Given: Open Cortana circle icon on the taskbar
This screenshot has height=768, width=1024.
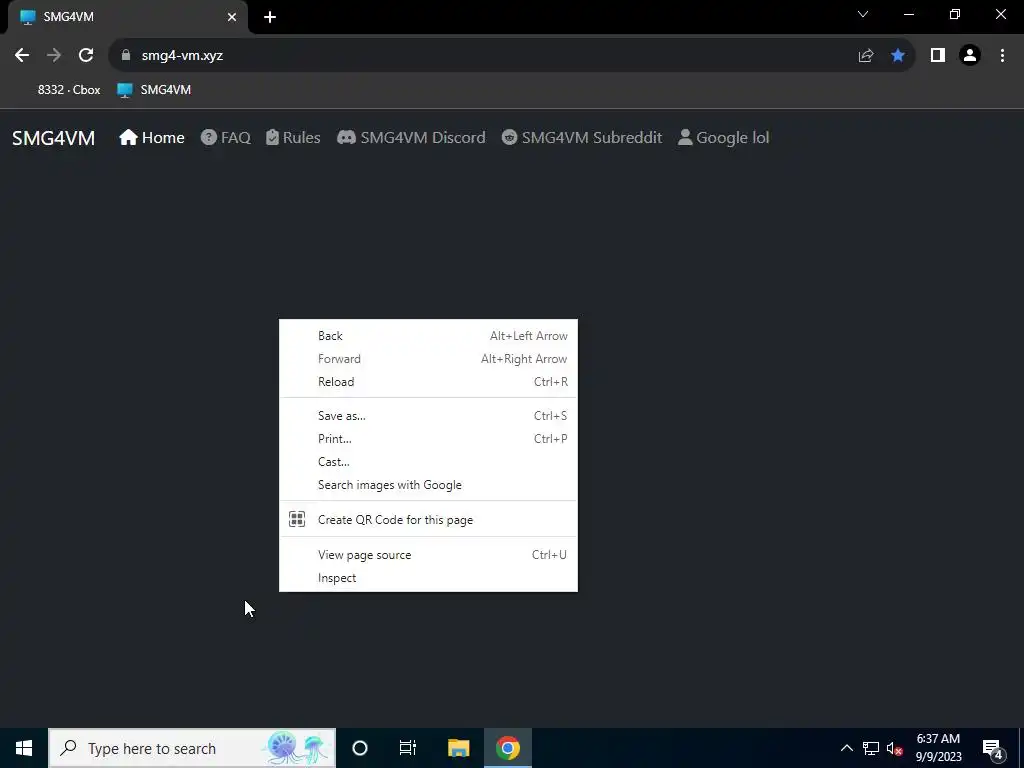Looking at the screenshot, I should point(360,748).
